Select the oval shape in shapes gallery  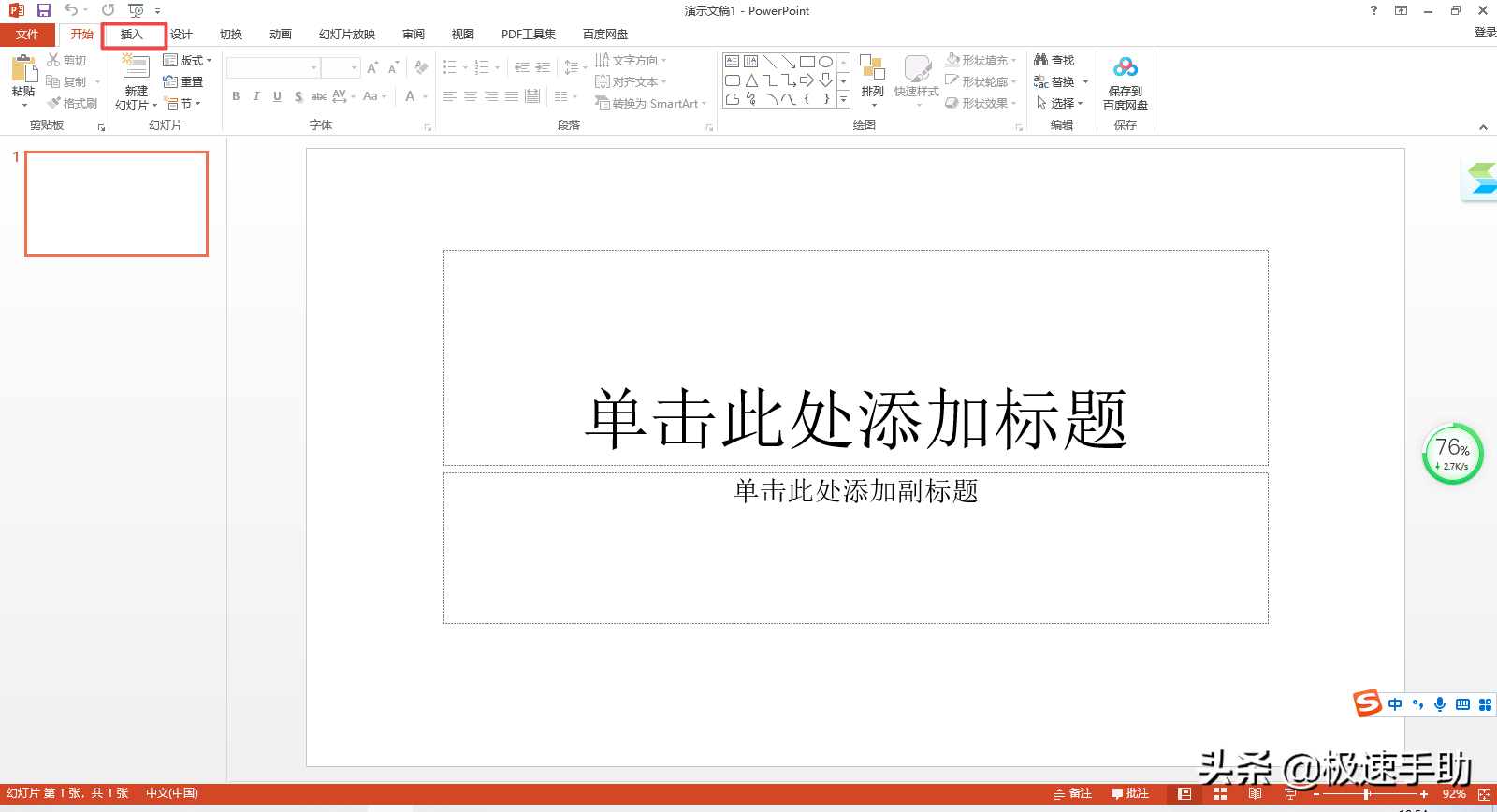point(825,62)
